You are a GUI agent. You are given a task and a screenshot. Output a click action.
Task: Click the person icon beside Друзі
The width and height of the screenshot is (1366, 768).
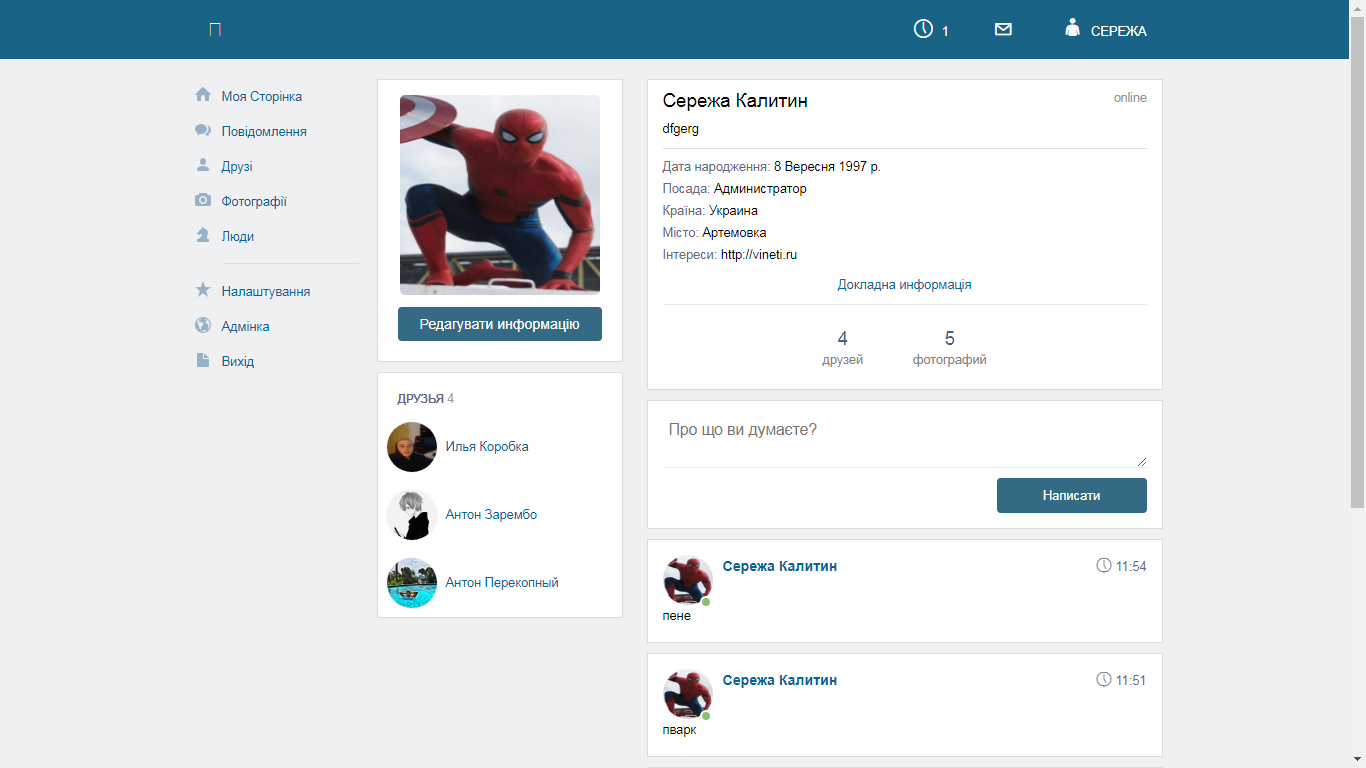203,165
